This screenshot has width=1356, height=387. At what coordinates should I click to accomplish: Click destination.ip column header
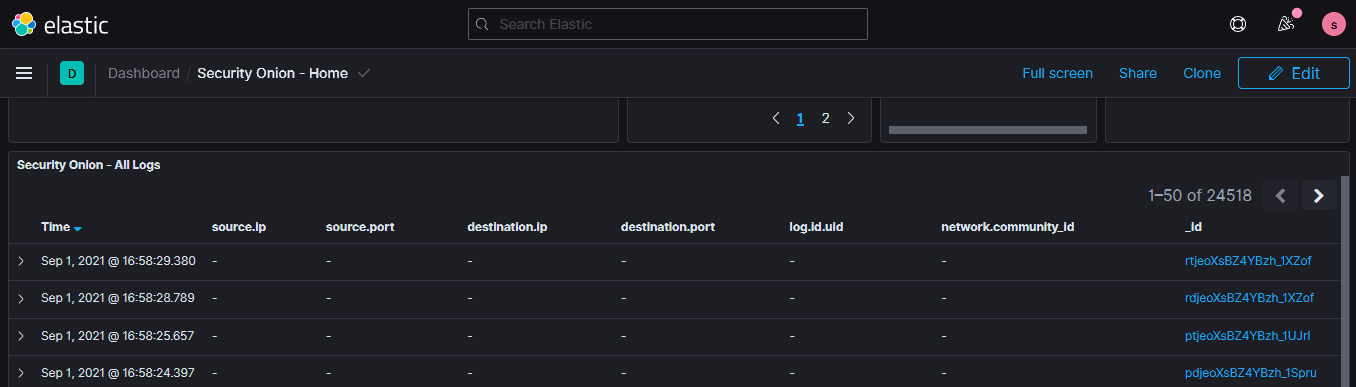(507, 227)
